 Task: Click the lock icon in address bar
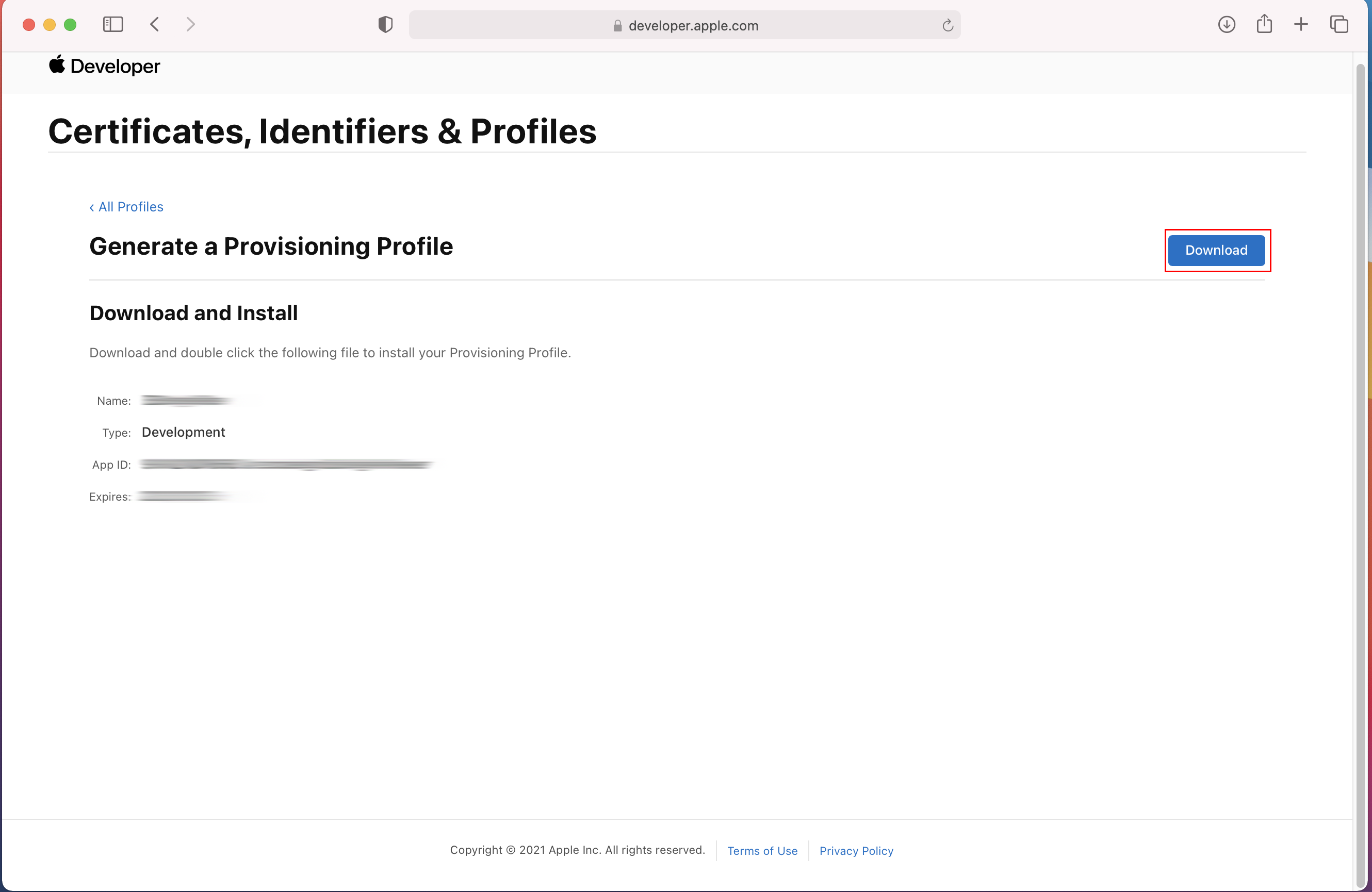[x=617, y=26]
